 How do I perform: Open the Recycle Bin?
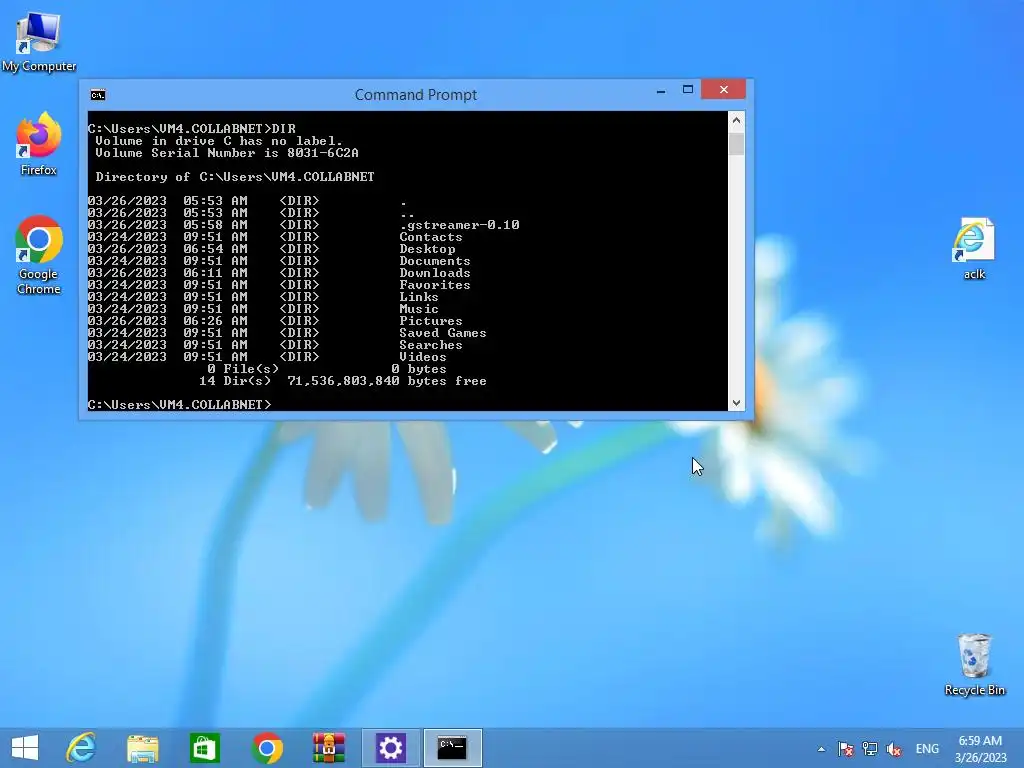(x=974, y=664)
